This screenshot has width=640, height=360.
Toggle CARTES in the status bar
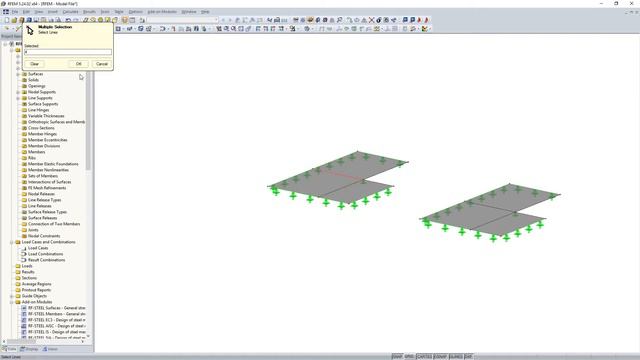(x=424, y=356)
